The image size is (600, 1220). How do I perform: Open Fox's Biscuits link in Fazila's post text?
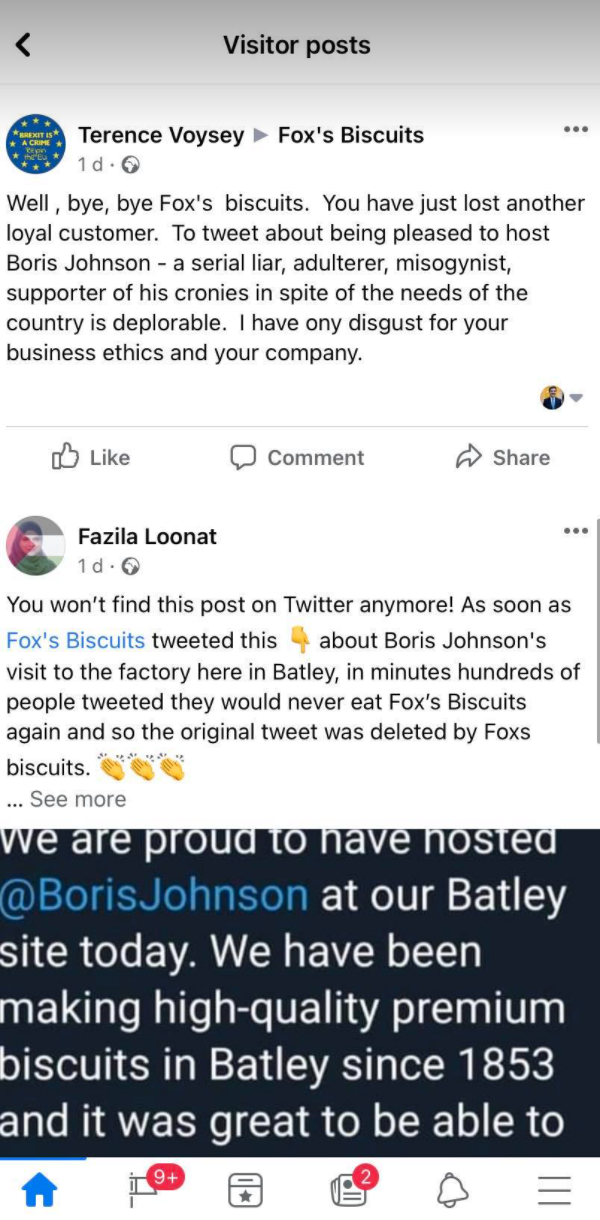click(x=76, y=640)
